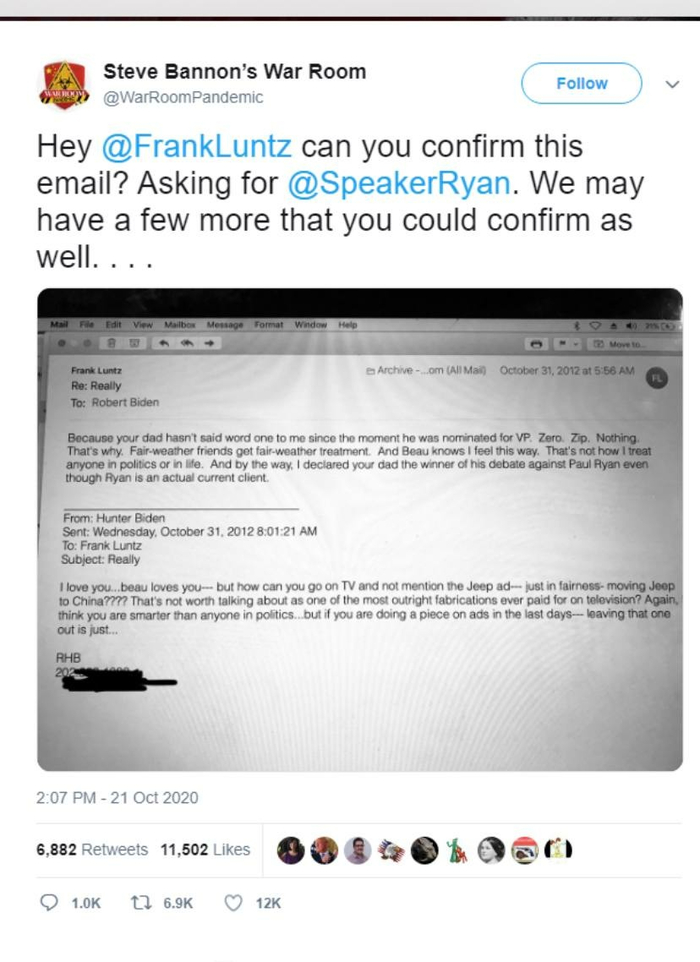700x962 pixels.
Task: Click the last liker avatar in the row
Action: [x=557, y=850]
